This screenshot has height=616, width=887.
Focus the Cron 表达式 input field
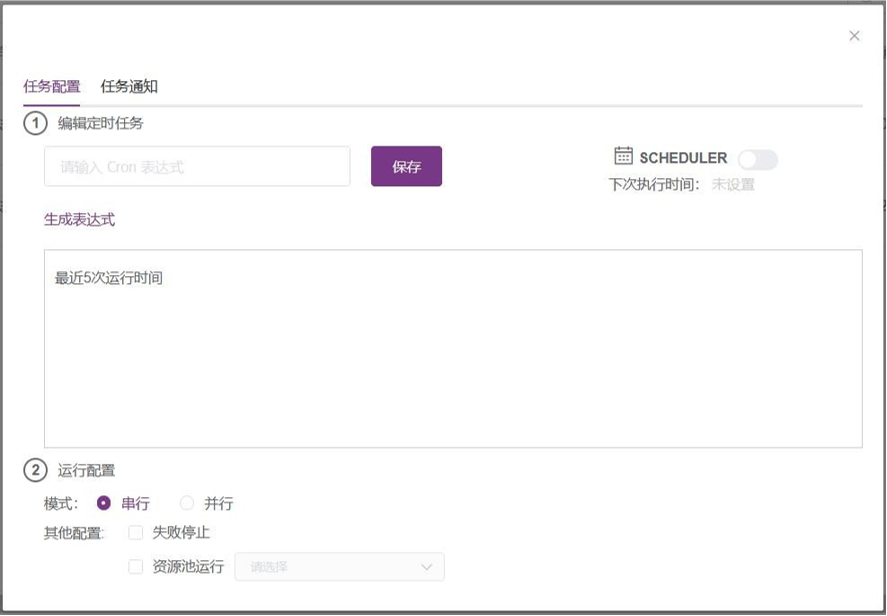point(197,166)
